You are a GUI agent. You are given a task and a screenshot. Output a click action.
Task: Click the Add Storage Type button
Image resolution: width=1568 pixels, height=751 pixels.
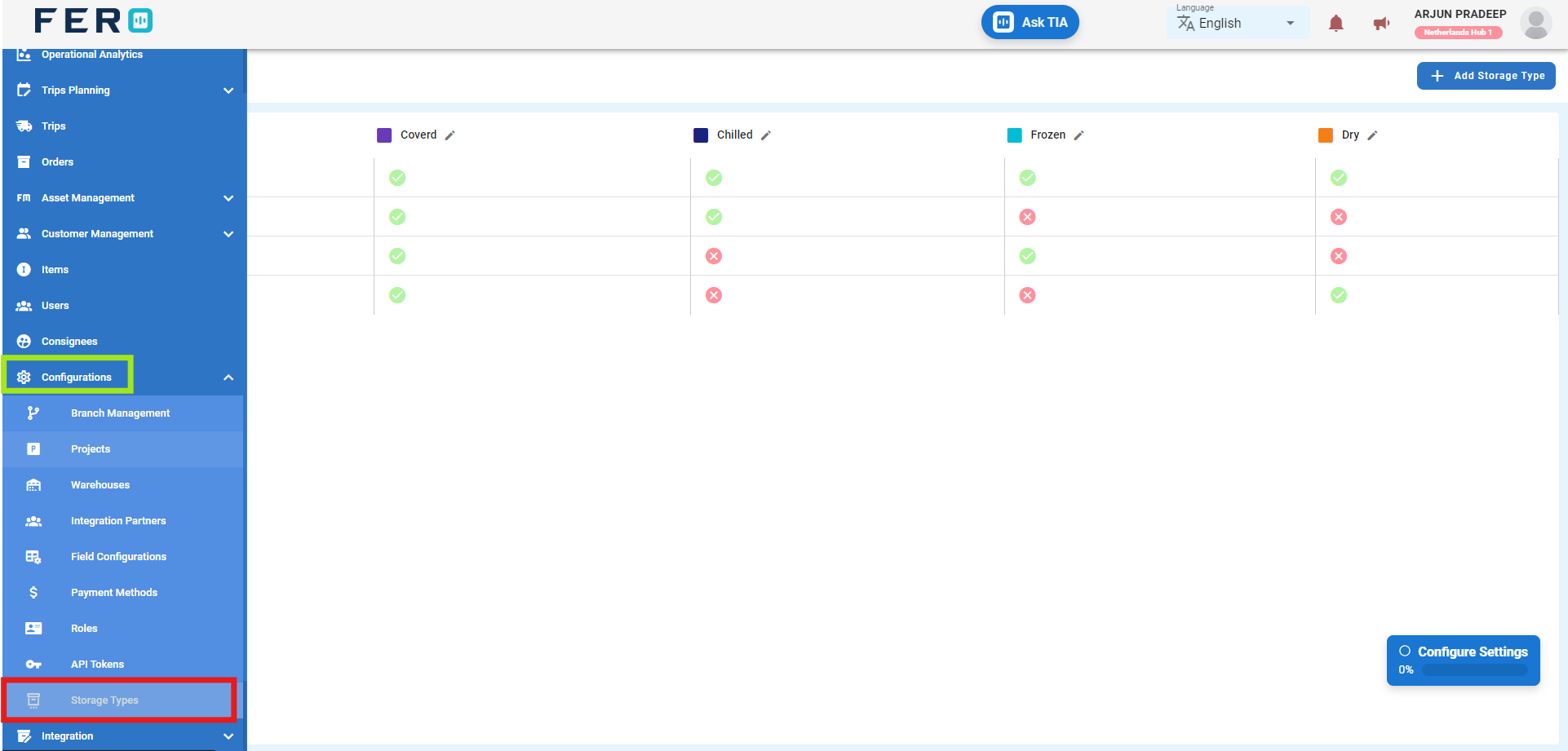(1486, 76)
